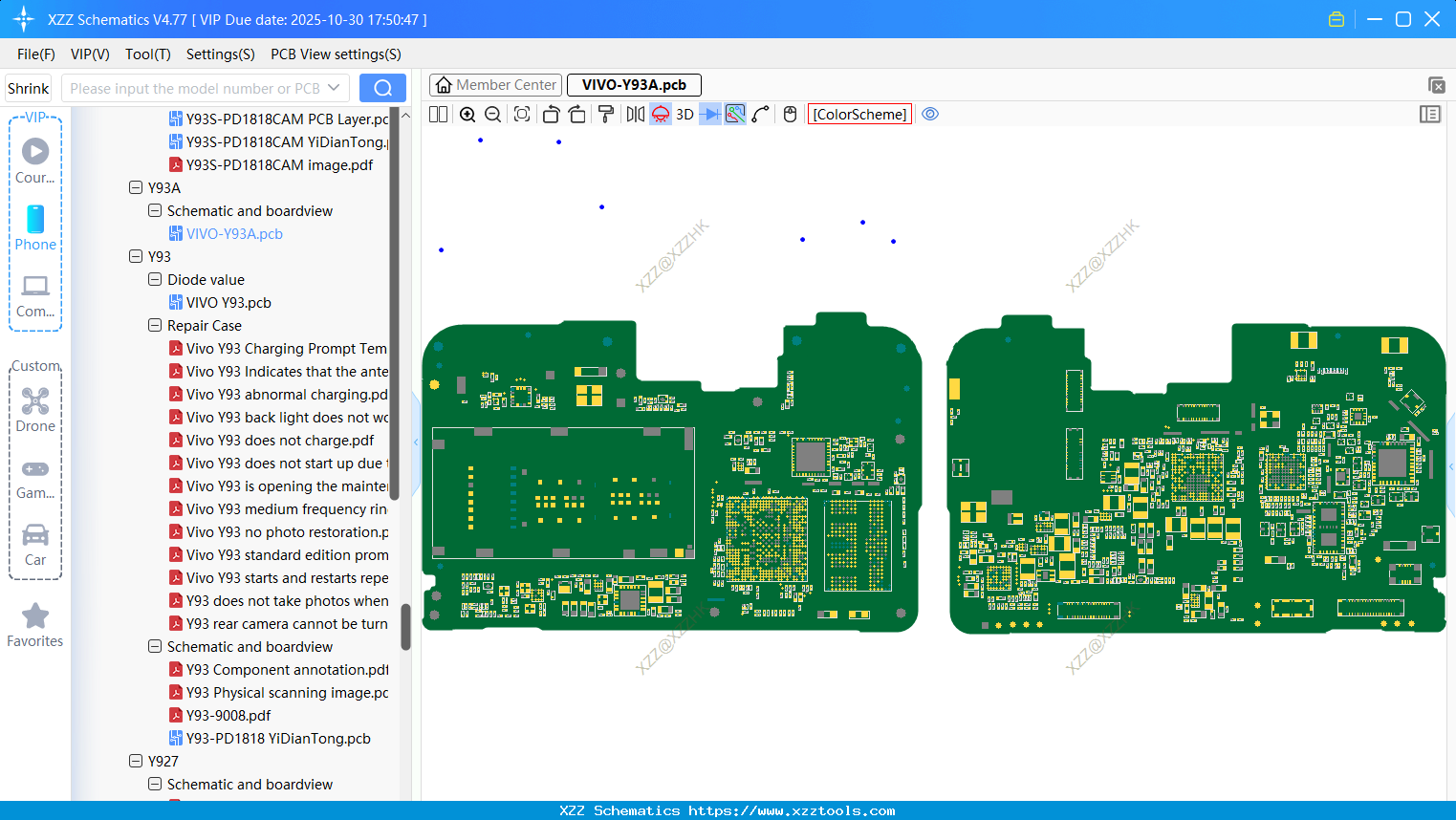This screenshot has width=1456, height=820.
Task: Toggle the split dual-pane view
Action: (439, 115)
